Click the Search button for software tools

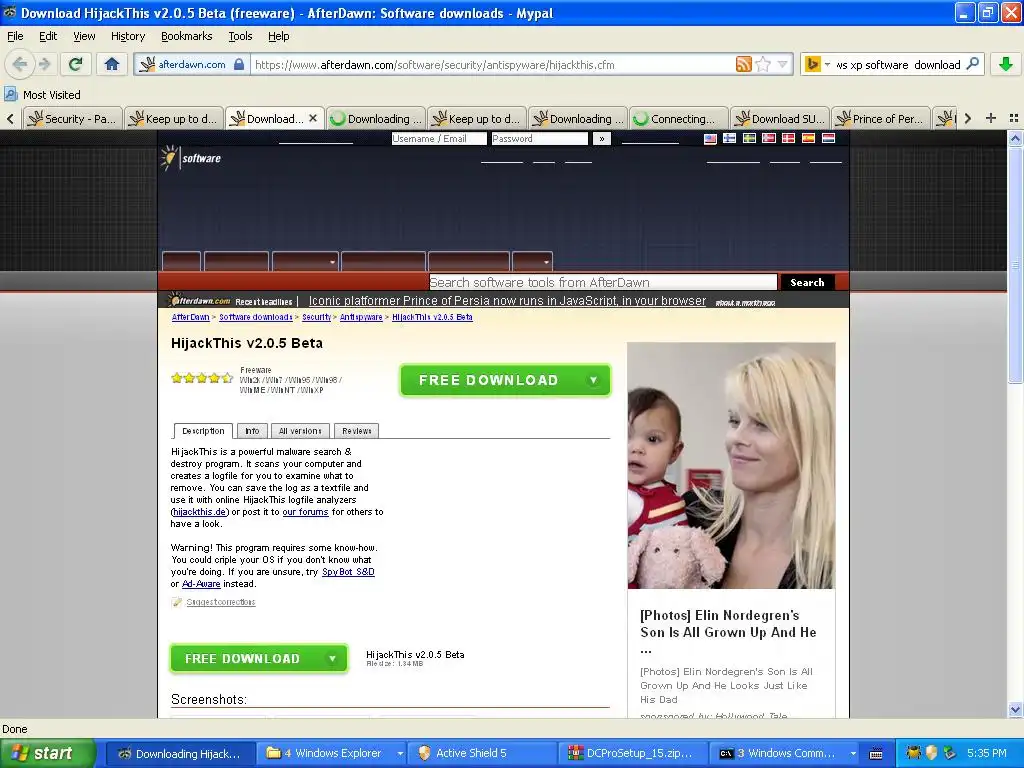[807, 282]
